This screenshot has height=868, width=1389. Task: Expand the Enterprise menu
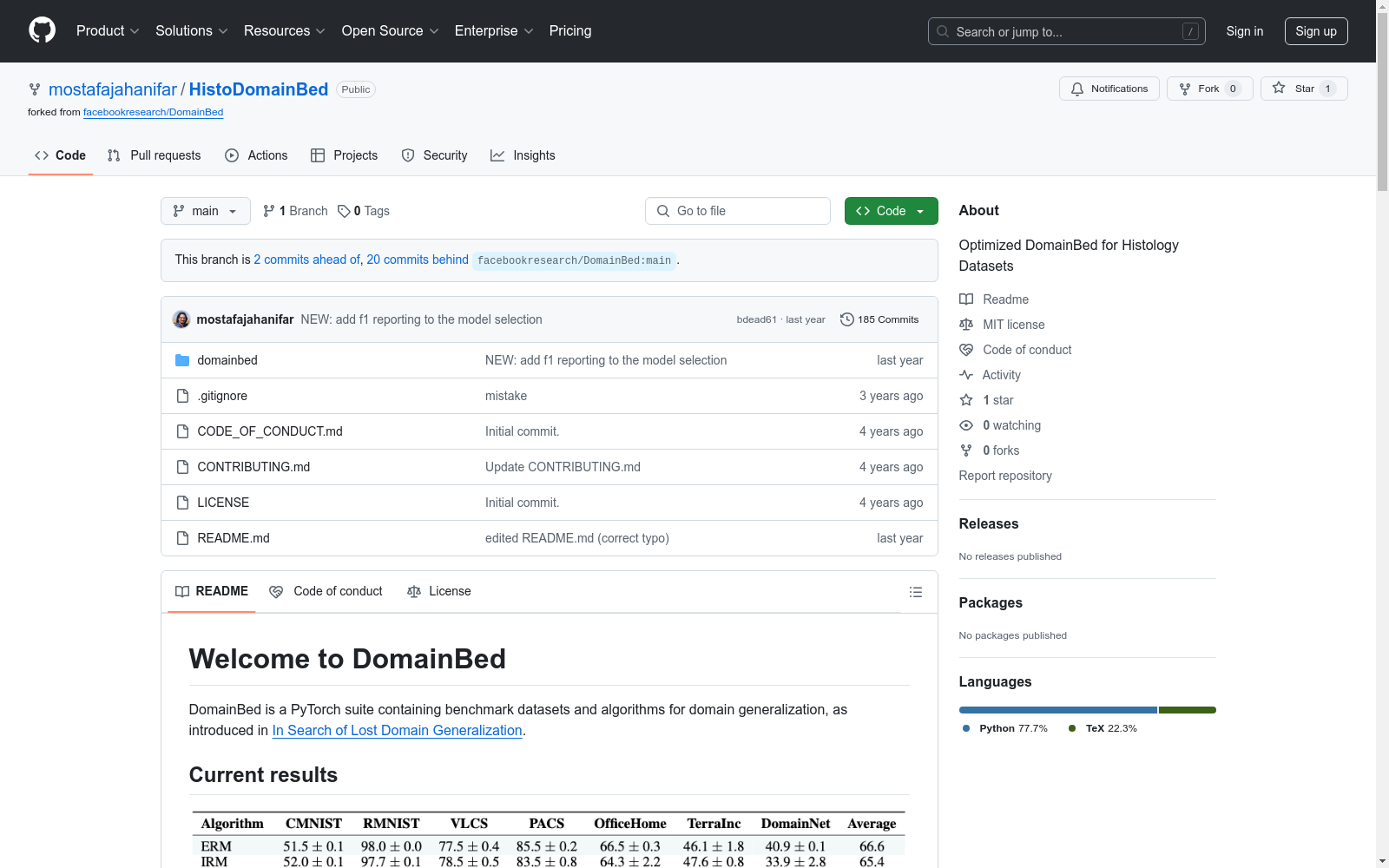click(x=494, y=31)
